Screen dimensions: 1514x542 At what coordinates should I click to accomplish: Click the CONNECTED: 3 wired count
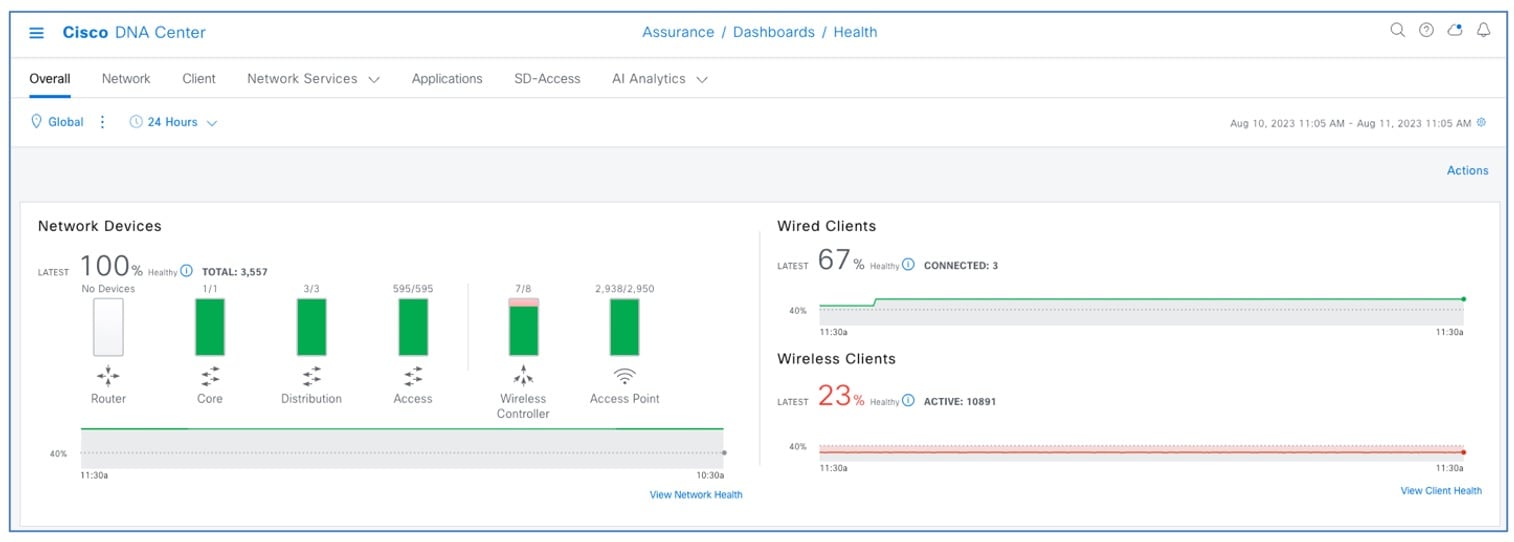click(961, 266)
